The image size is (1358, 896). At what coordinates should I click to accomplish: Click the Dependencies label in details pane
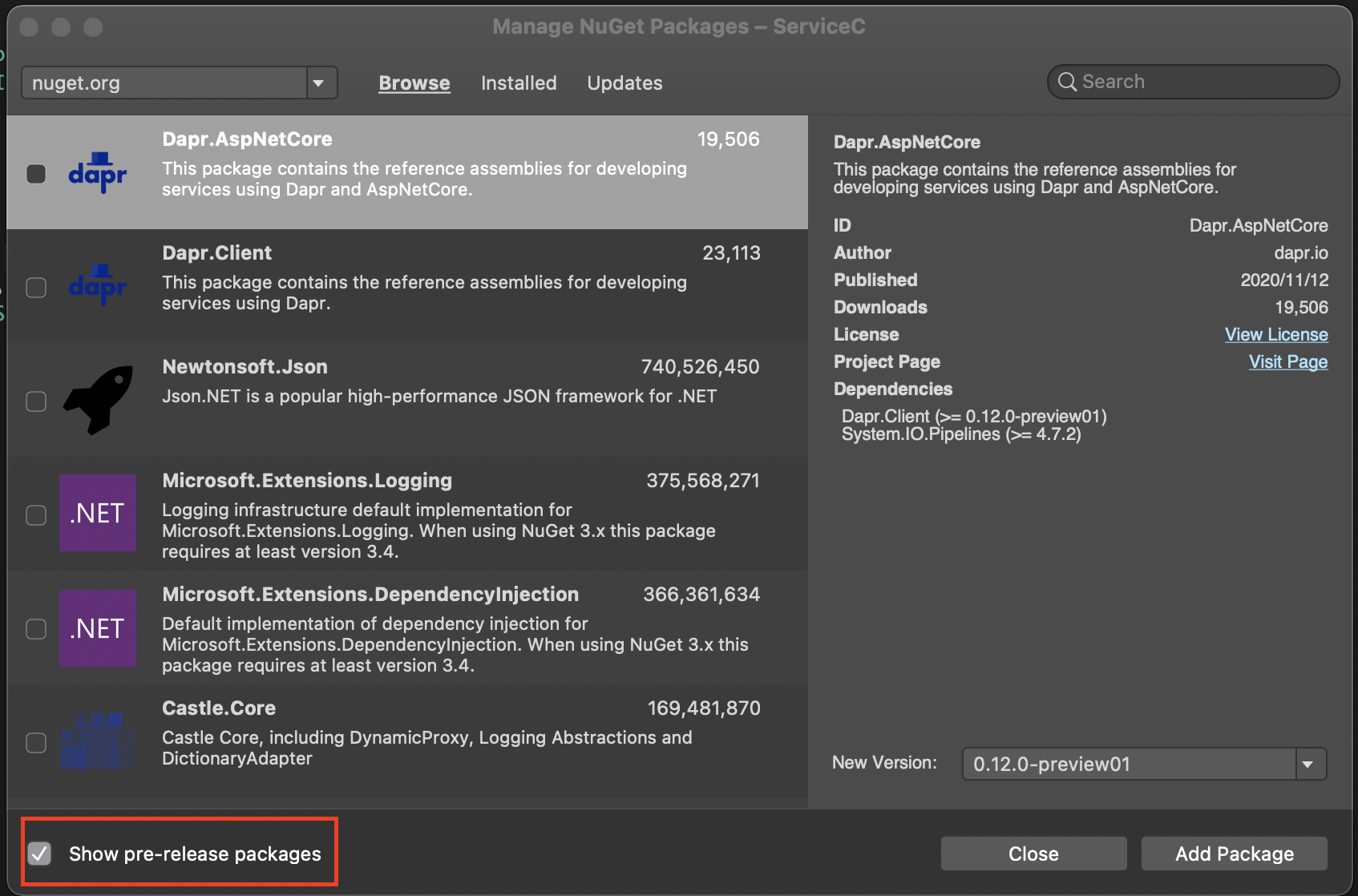click(893, 389)
